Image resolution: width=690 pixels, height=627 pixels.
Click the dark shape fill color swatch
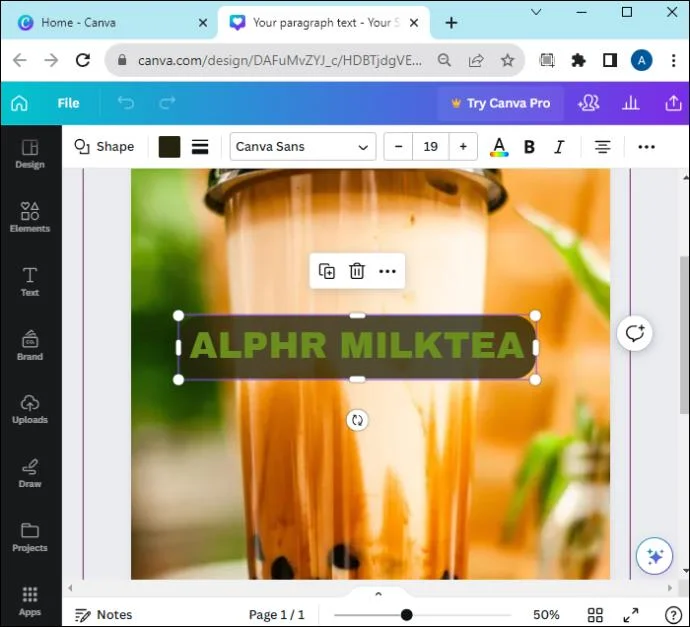(169, 147)
